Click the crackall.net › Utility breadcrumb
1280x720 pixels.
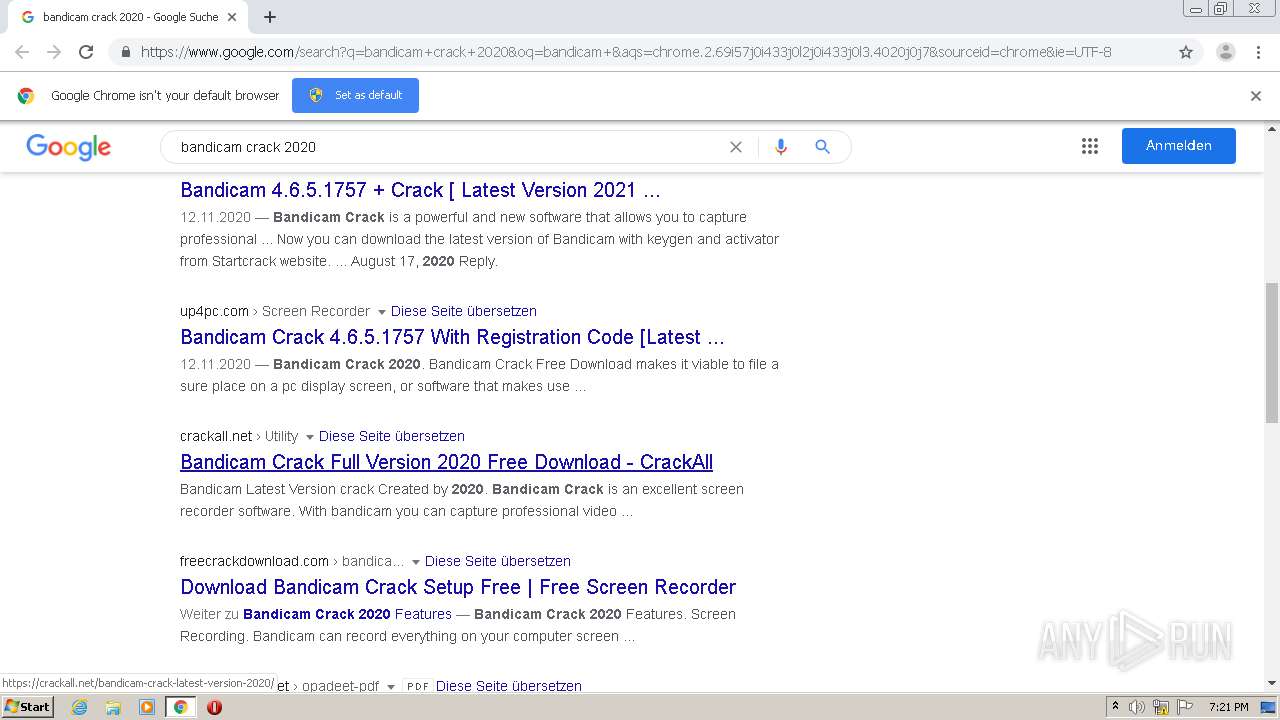(x=239, y=436)
